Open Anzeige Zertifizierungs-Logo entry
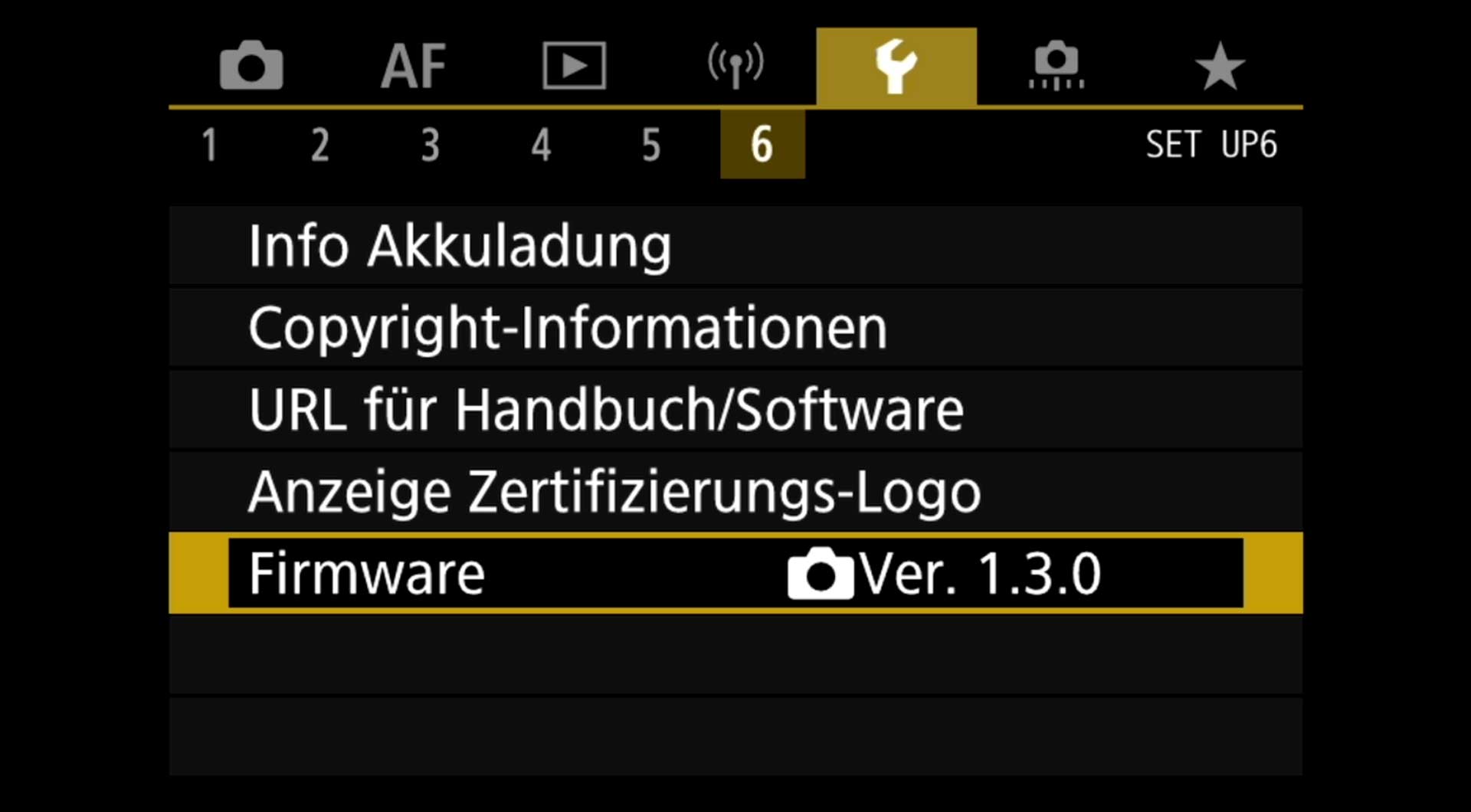The height and width of the screenshot is (812, 1471). click(735, 491)
